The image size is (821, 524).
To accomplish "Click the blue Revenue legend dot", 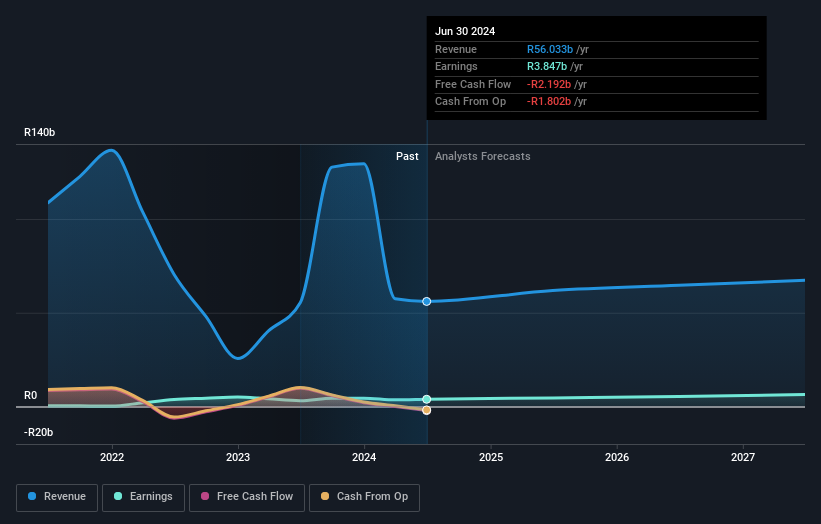I will (32, 496).
